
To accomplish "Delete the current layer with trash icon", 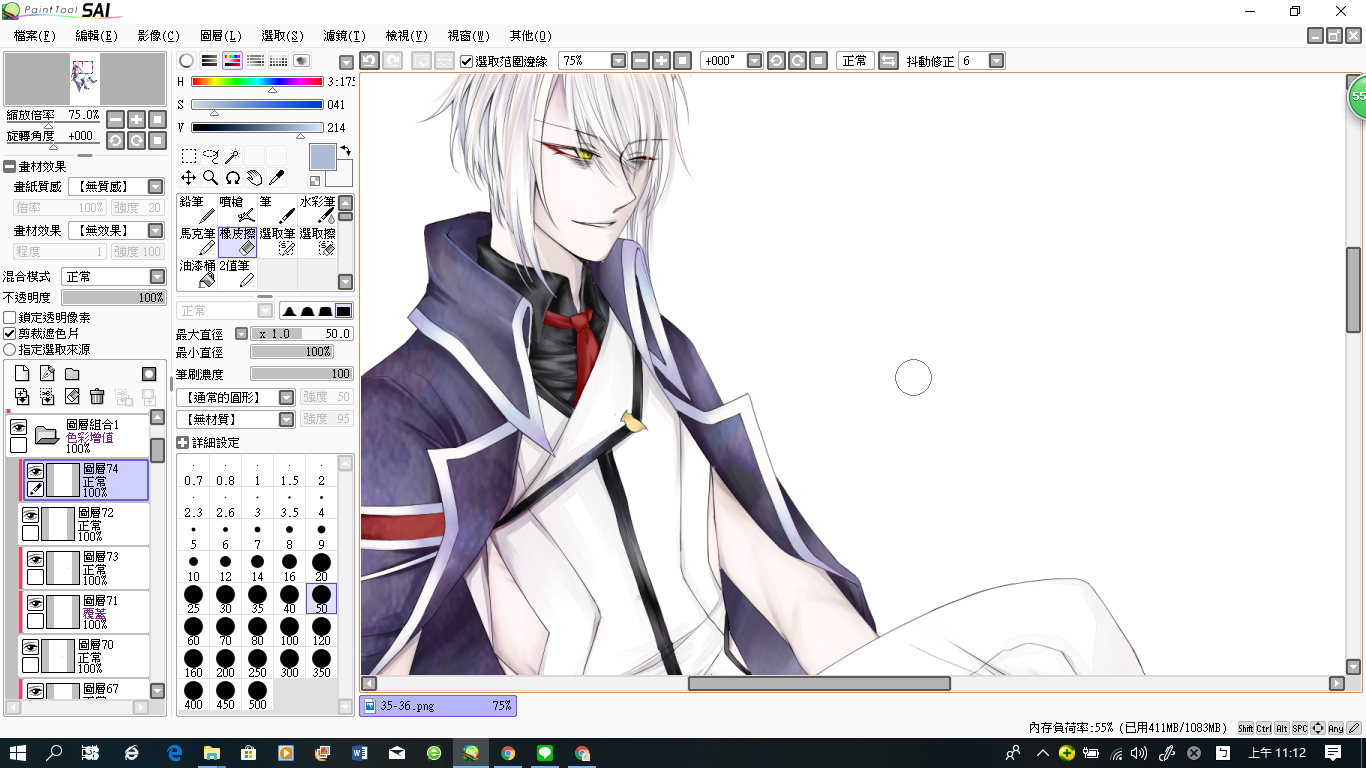I will click(x=97, y=397).
